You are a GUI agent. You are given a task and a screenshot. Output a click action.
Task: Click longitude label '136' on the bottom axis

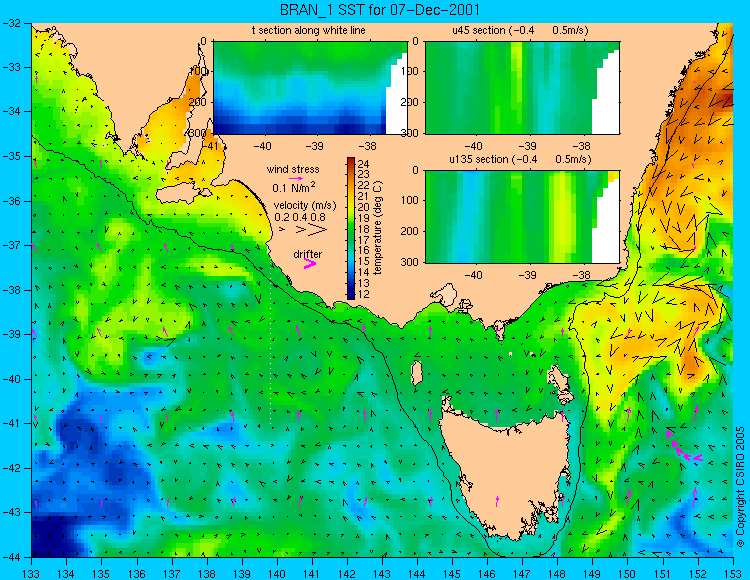tap(136, 573)
